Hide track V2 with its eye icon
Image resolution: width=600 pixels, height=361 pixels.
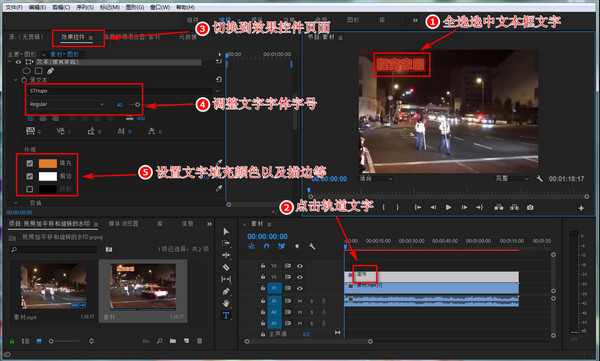point(300,277)
